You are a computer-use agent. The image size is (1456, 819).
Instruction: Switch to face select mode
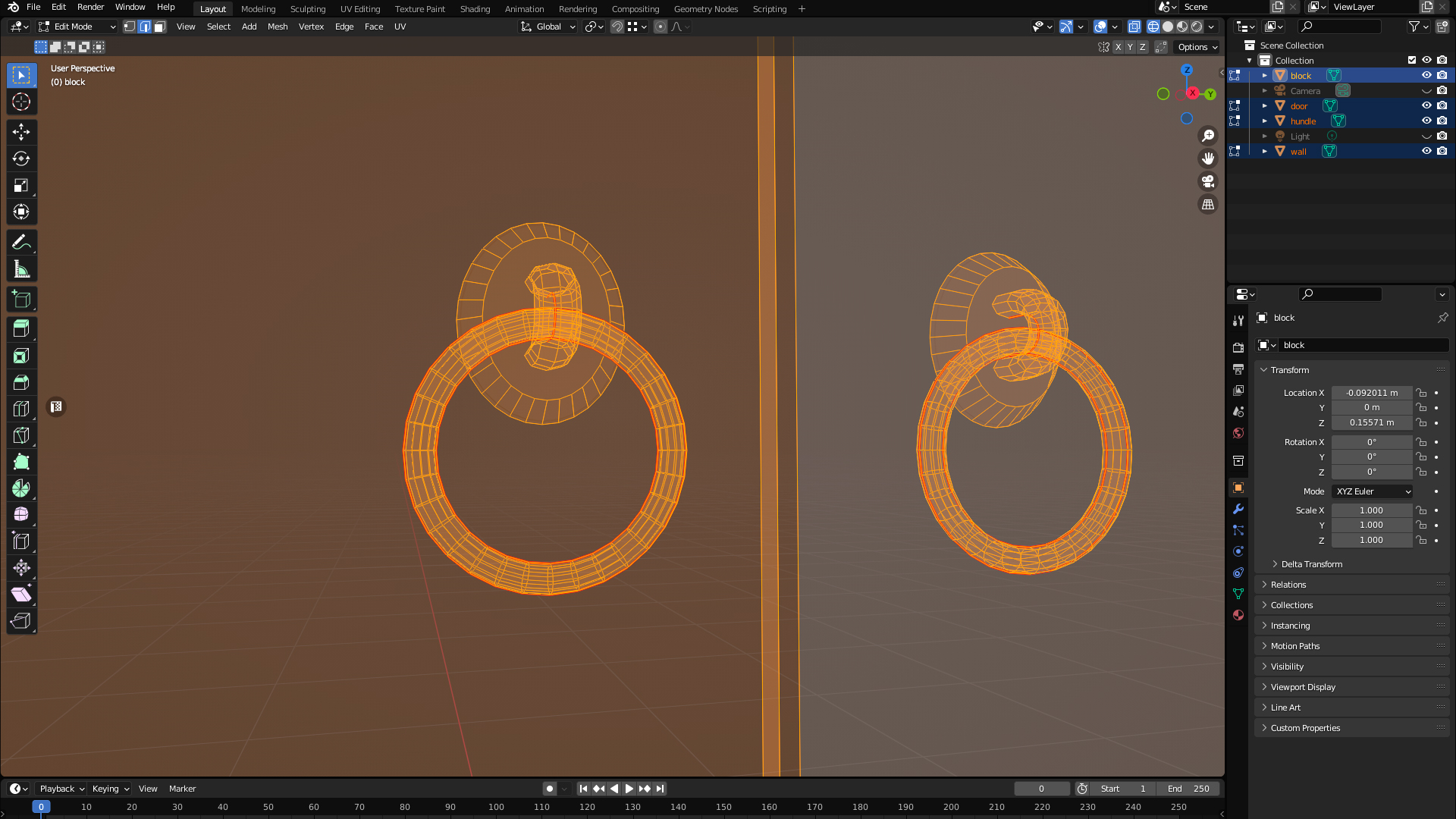160,27
